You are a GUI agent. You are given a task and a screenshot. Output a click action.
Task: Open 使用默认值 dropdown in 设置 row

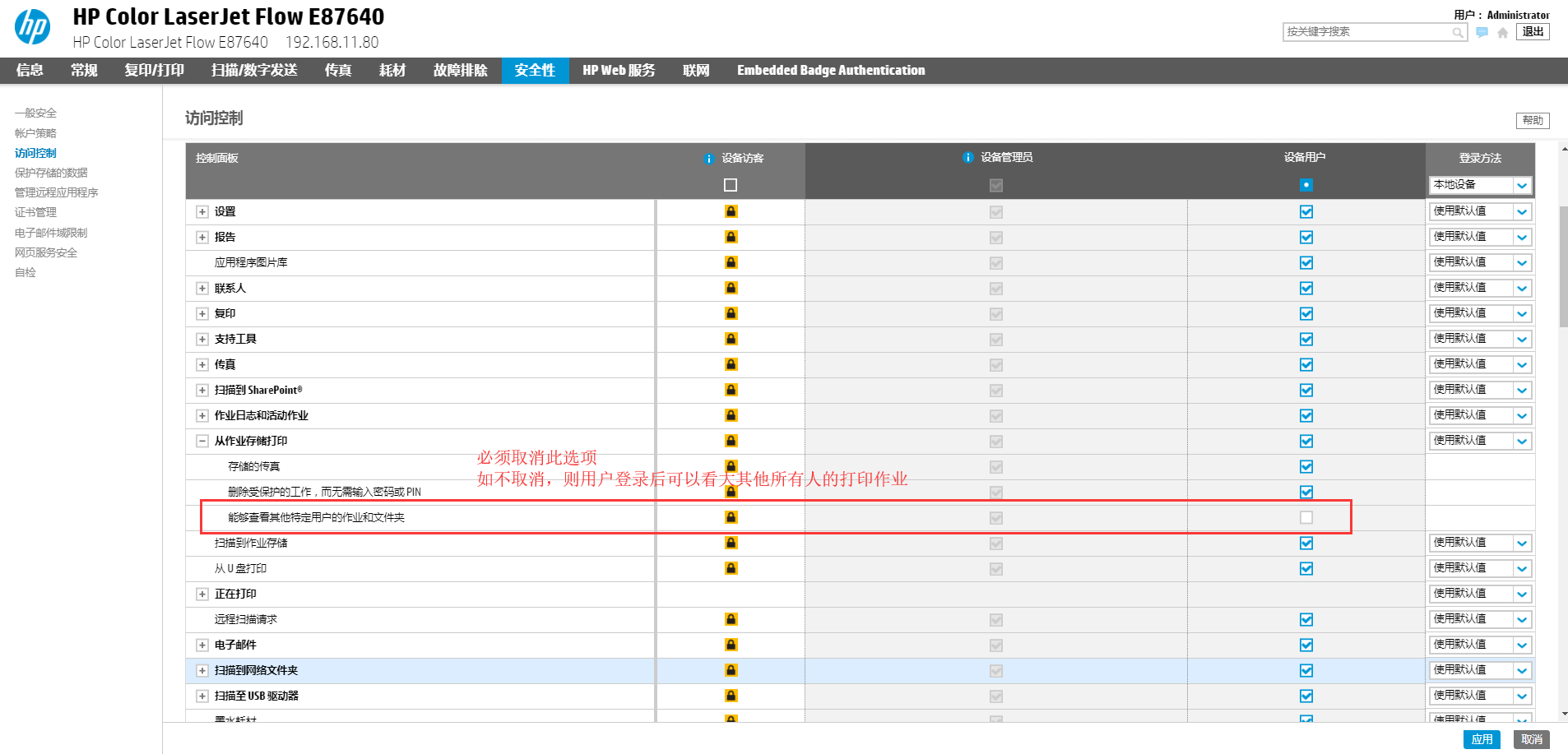click(x=1480, y=211)
